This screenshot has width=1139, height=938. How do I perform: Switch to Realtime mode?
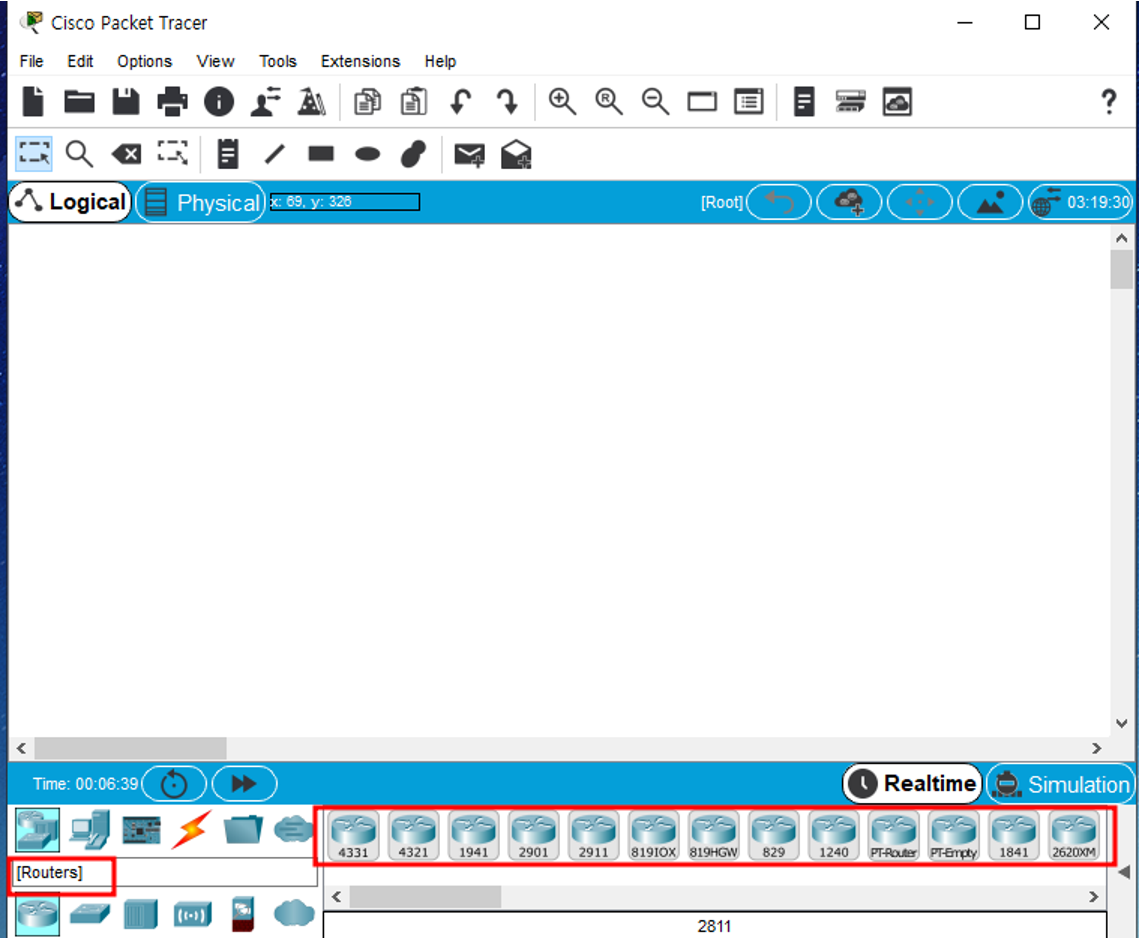pyautogui.click(x=913, y=784)
